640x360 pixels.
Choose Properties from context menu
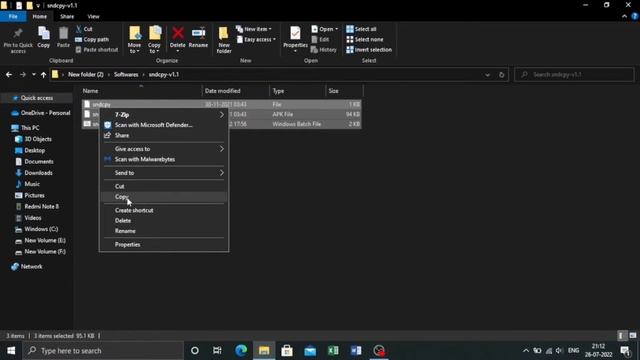(164, 244)
